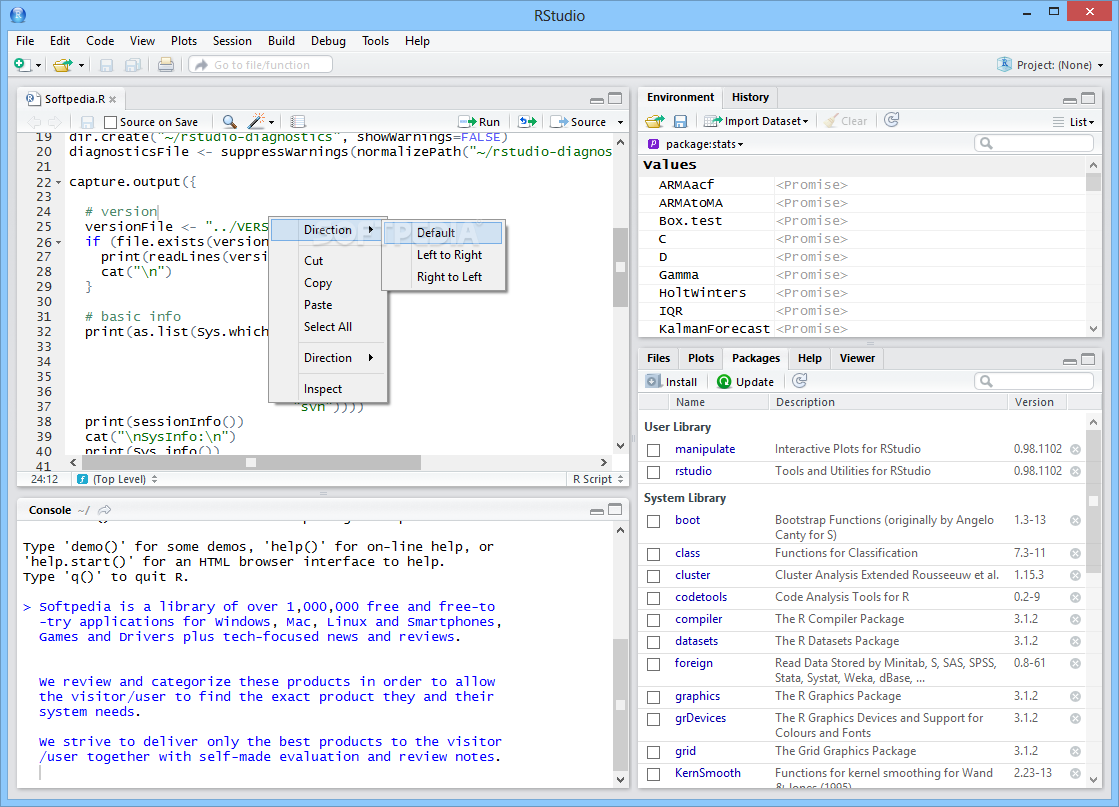Switch to the Files tab

coord(659,358)
